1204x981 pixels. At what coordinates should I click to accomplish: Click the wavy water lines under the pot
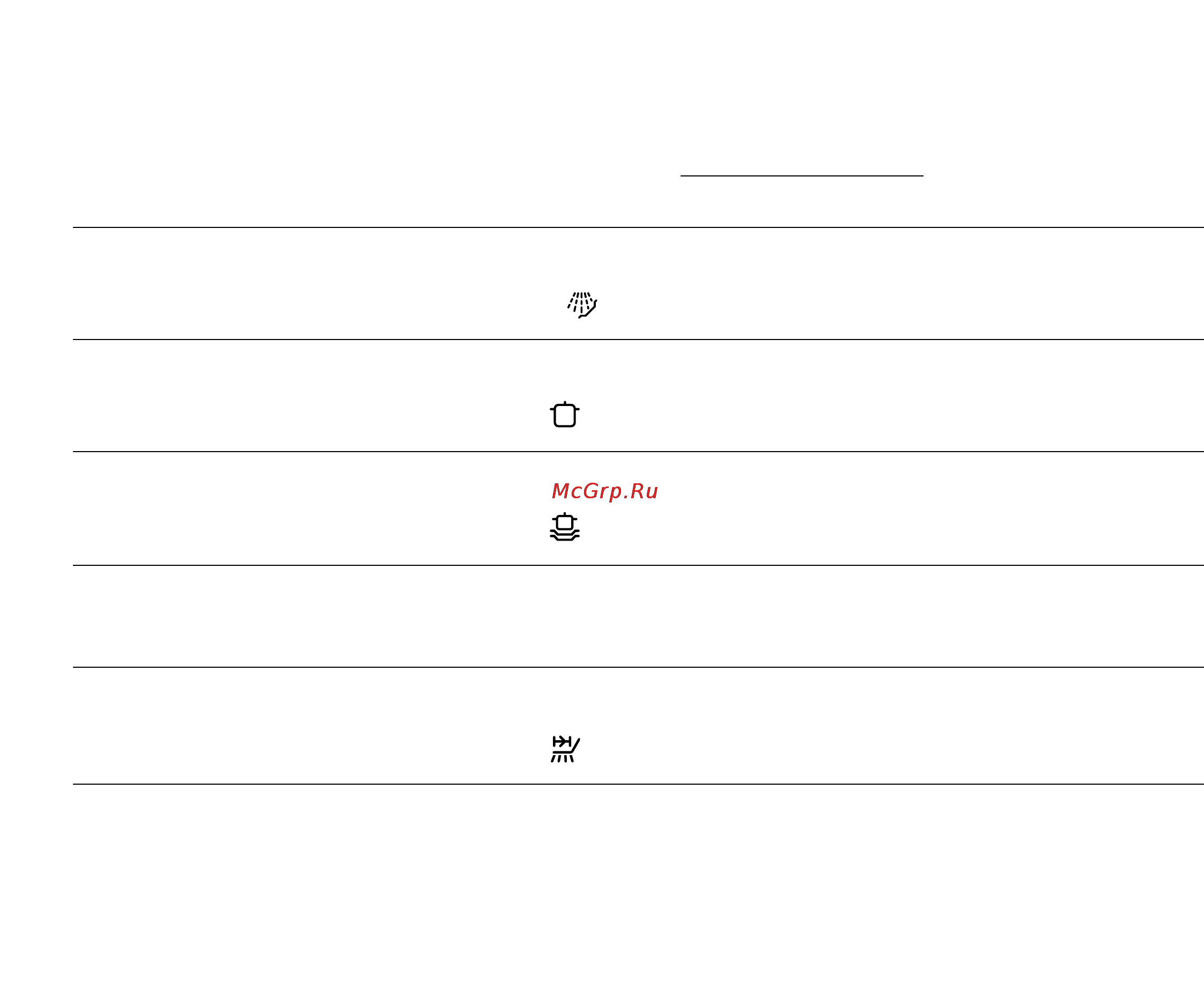click(564, 535)
